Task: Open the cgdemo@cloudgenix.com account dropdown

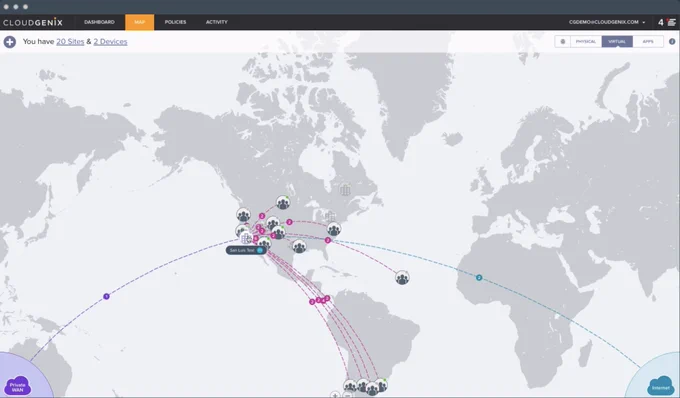Action: click(607, 22)
